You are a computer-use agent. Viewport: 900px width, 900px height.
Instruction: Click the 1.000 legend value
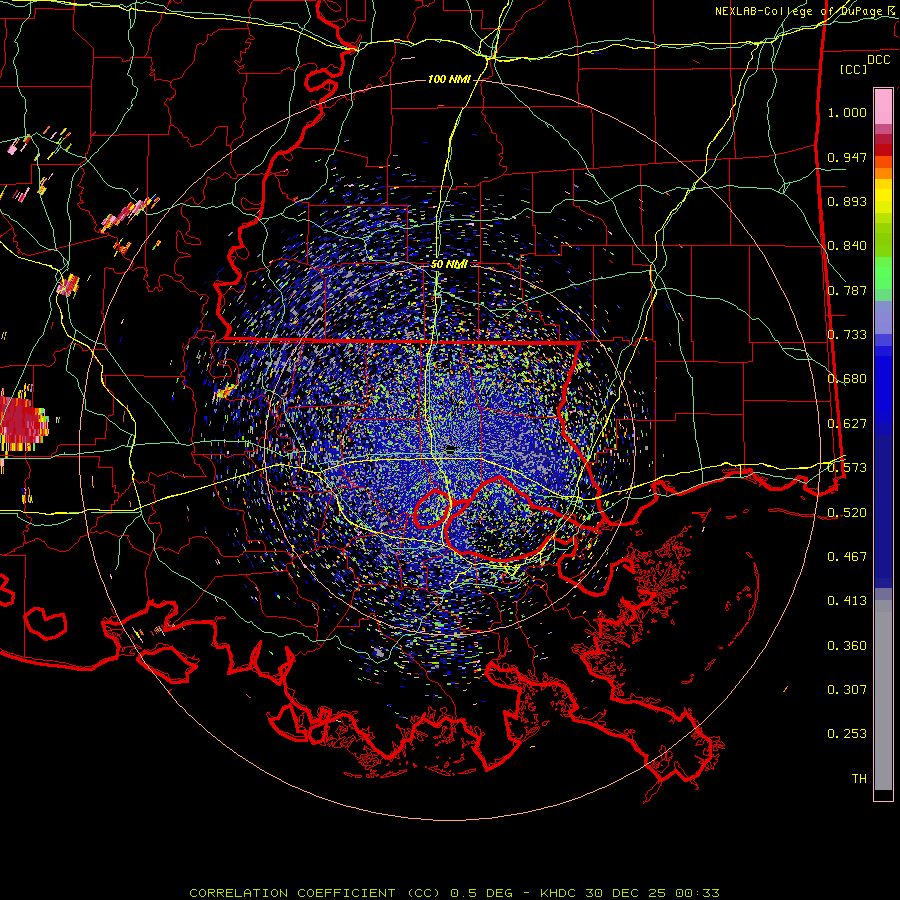coord(847,112)
